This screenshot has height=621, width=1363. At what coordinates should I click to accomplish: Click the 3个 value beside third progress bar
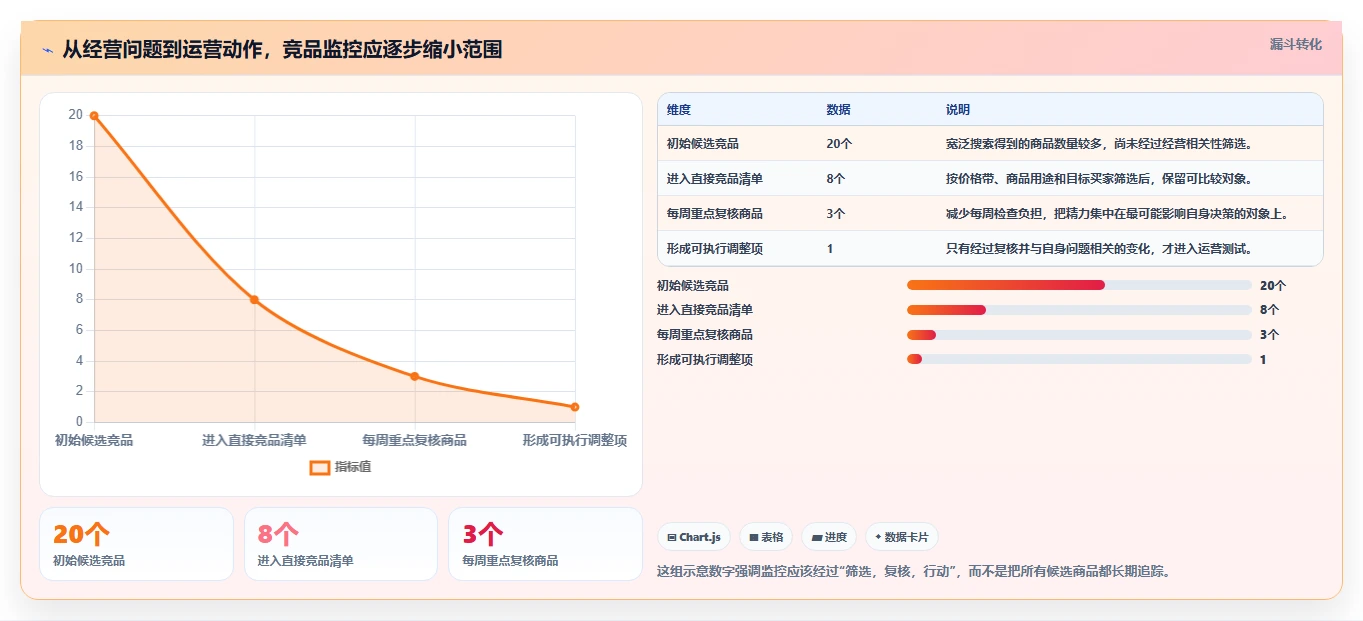pyautogui.click(x=1269, y=335)
